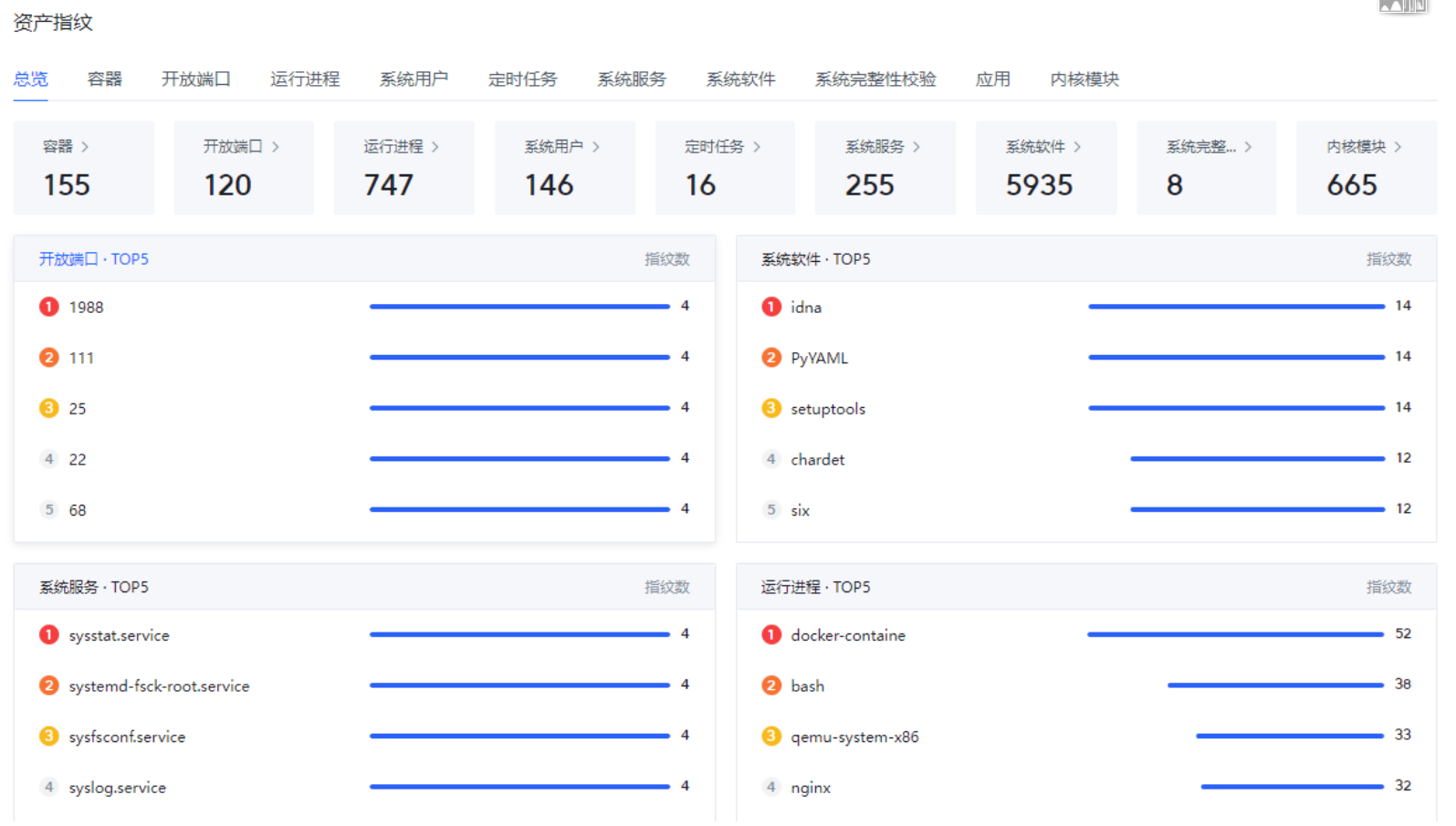Click the progress bar for qemu-system-x86
This screenshot has width=1456, height=826.
coord(1290,736)
